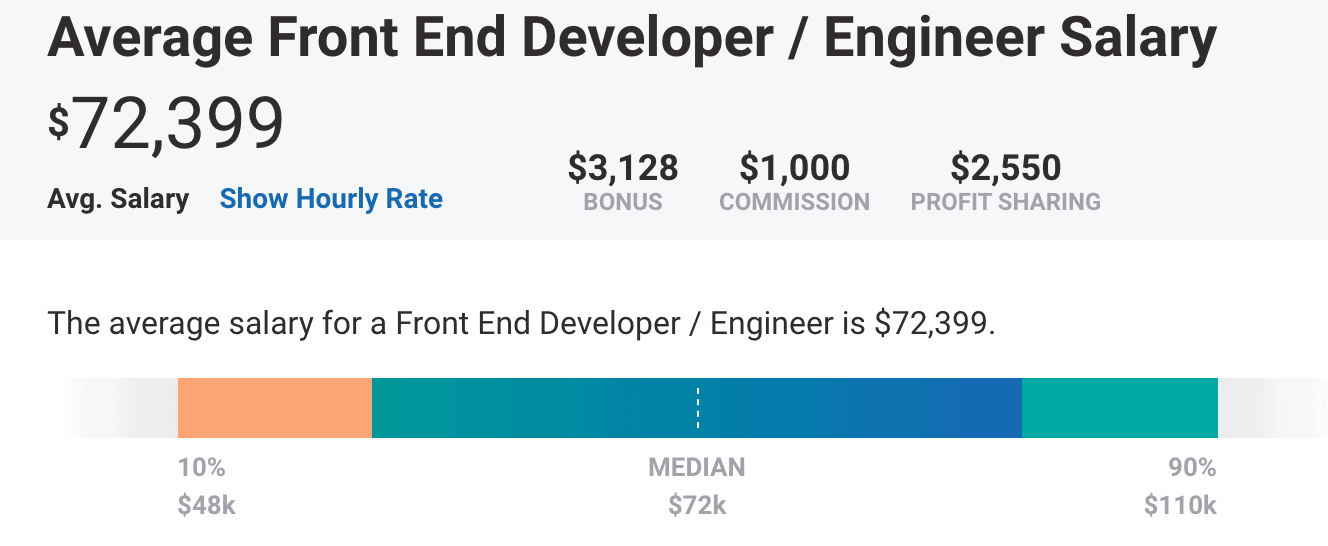The image size is (1328, 546).
Task: Click the Show Hourly Rate link
Action: 331,199
